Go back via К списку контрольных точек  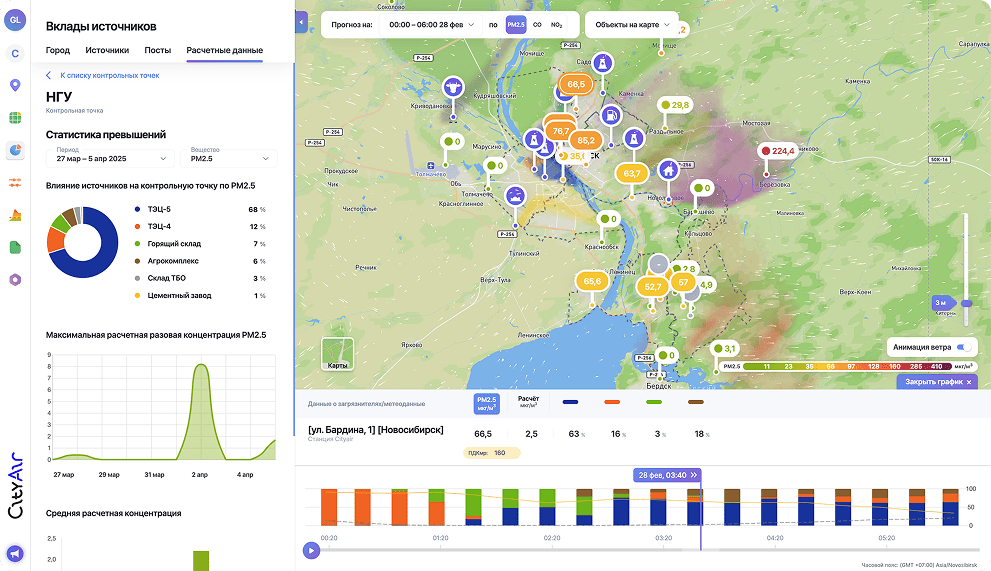click(102, 75)
